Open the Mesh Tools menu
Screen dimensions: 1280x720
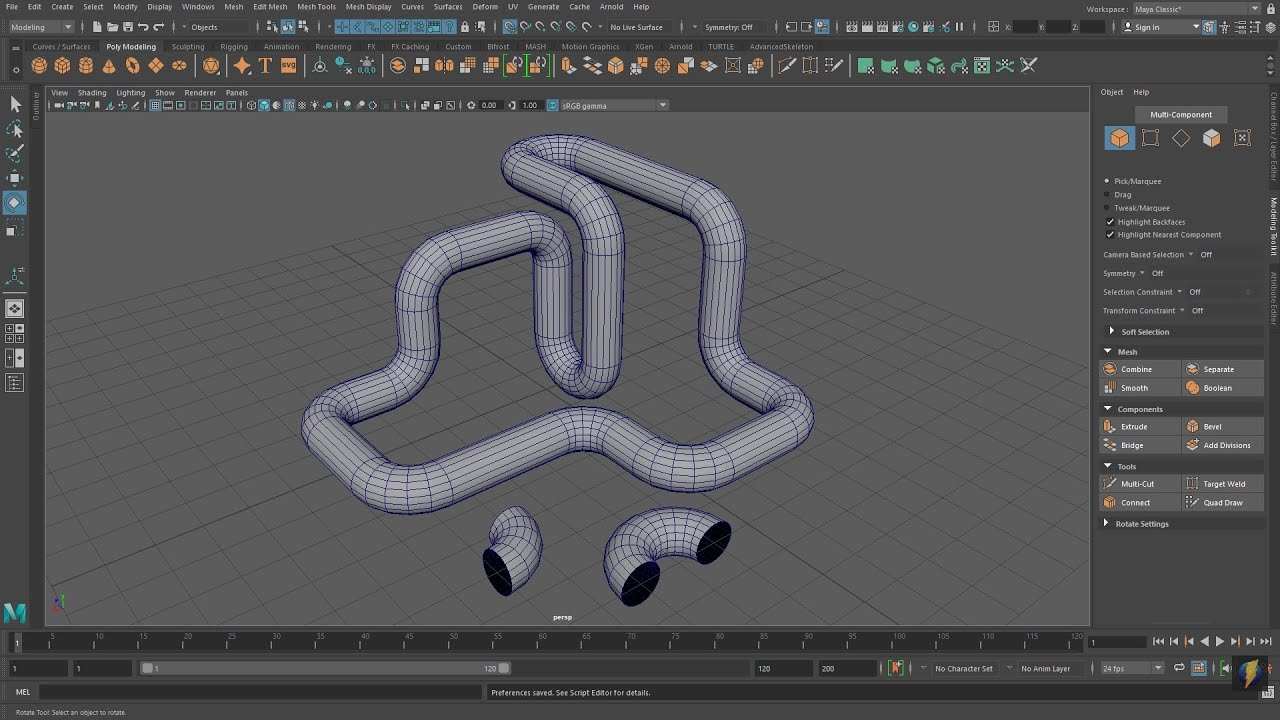click(x=316, y=7)
